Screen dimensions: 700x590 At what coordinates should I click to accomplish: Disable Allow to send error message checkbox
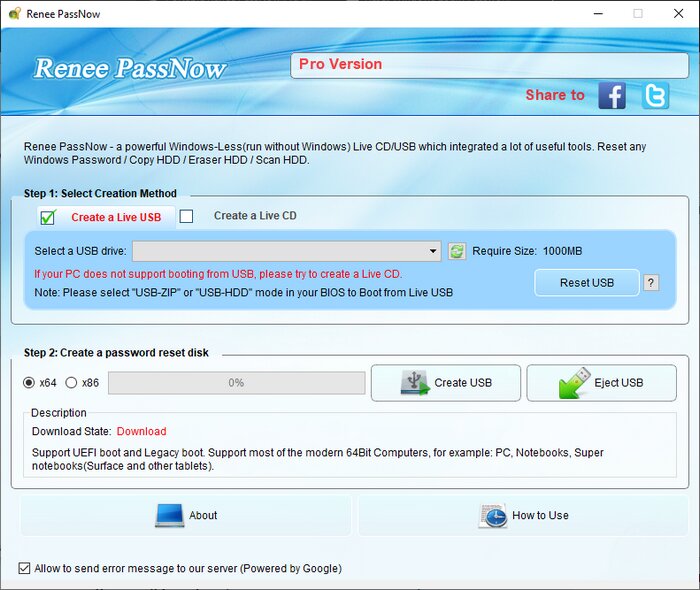[x=24, y=568]
